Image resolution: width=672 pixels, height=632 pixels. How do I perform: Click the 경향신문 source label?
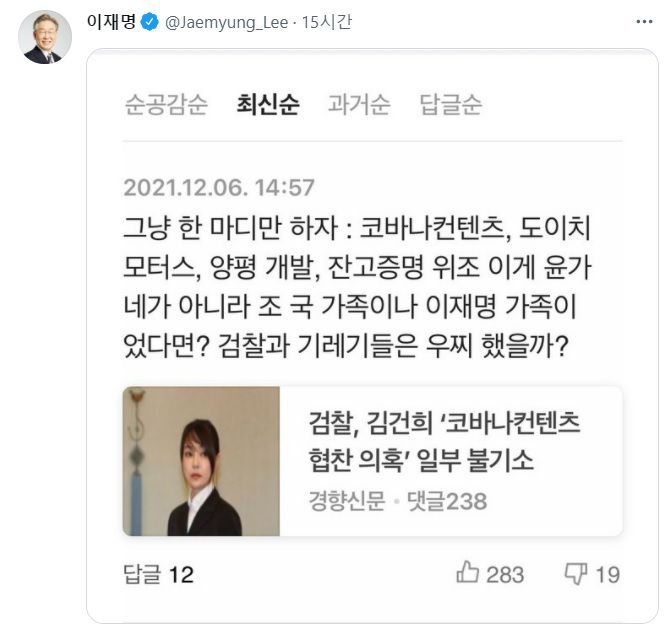[x=347, y=501]
